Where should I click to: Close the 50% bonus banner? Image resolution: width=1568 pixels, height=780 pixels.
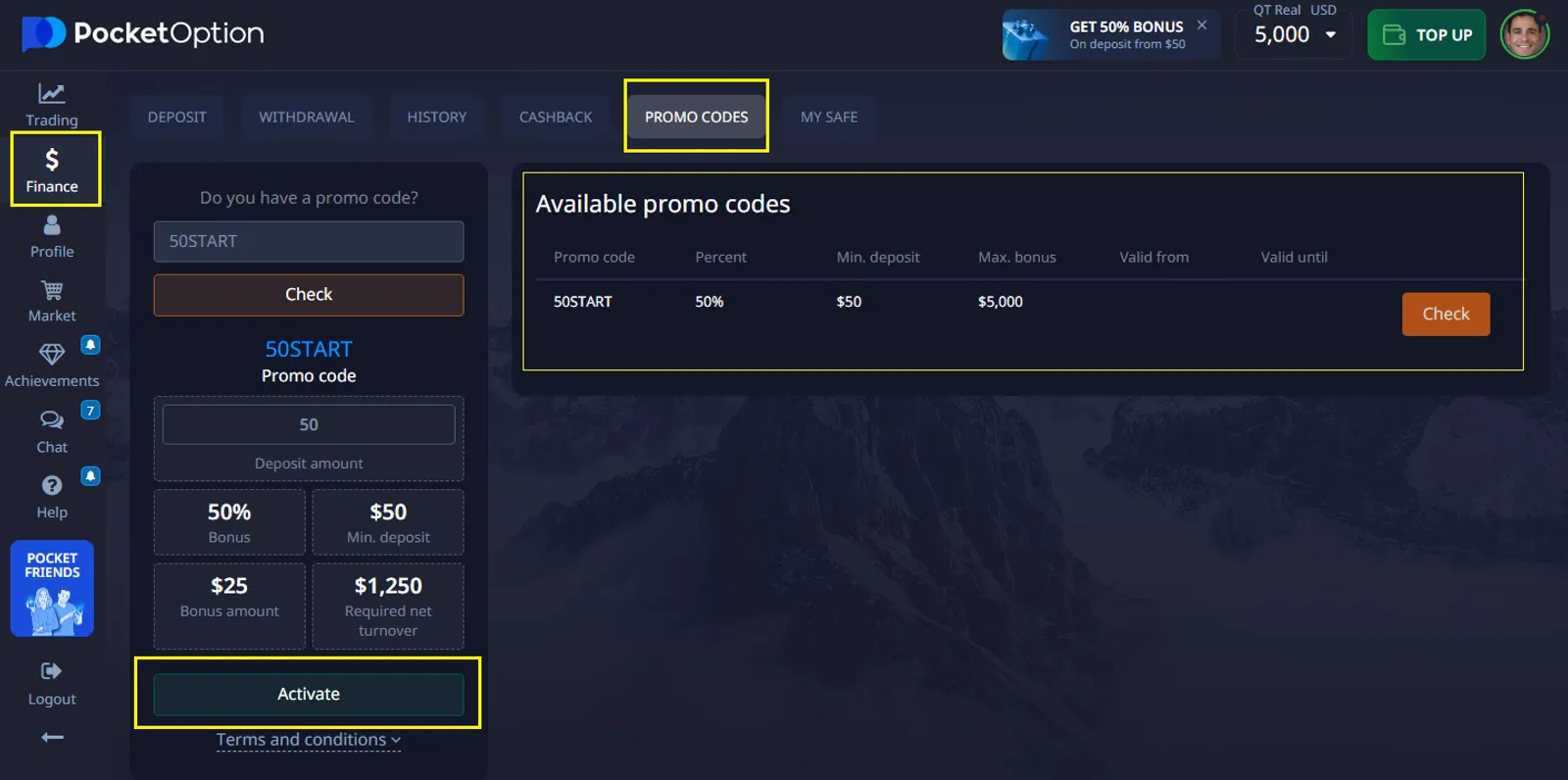1201,25
